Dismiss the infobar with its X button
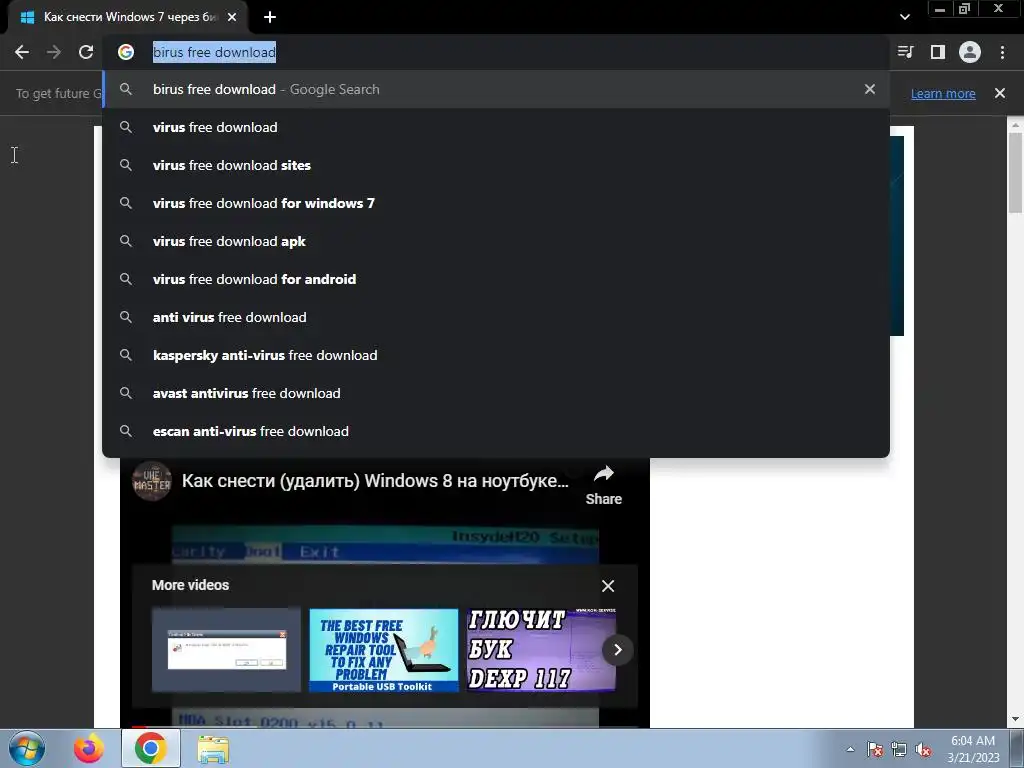Screen dimensions: 1024x768 point(1000,93)
